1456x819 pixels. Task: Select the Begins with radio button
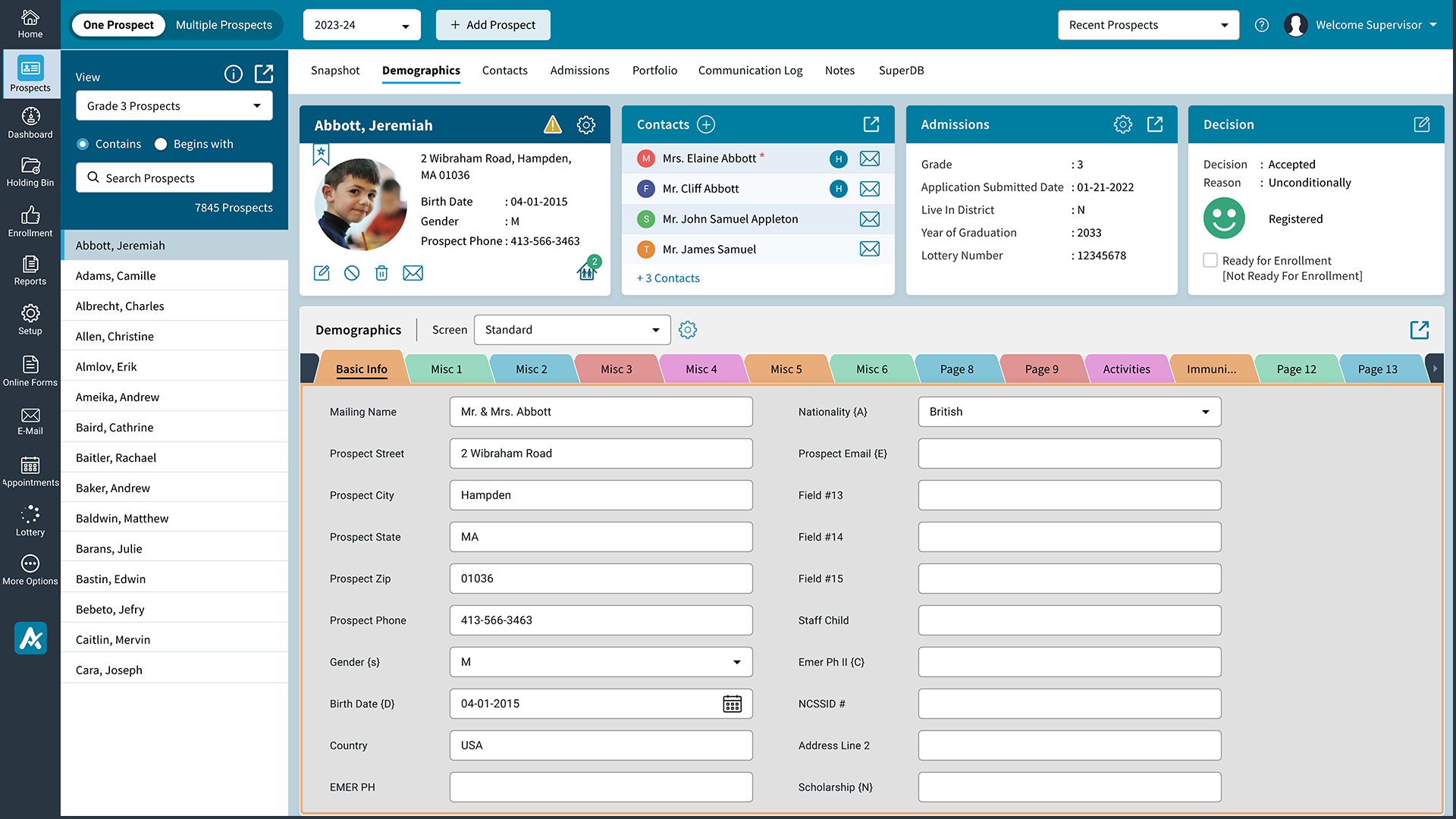tap(161, 144)
